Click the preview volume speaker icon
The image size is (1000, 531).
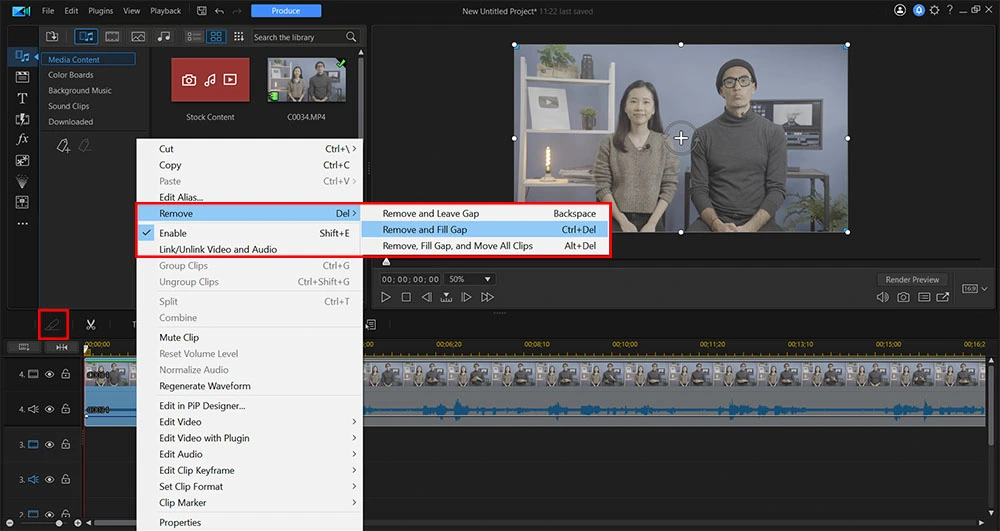tap(883, 297)
